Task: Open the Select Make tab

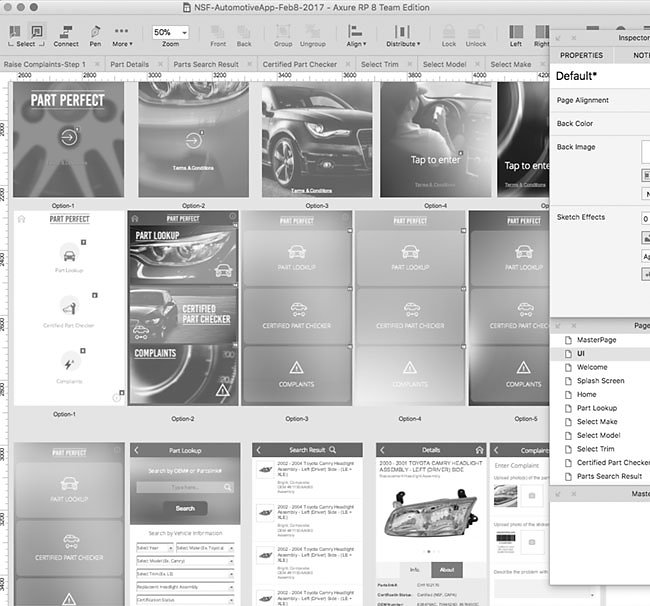Action: tap(511, 64)
